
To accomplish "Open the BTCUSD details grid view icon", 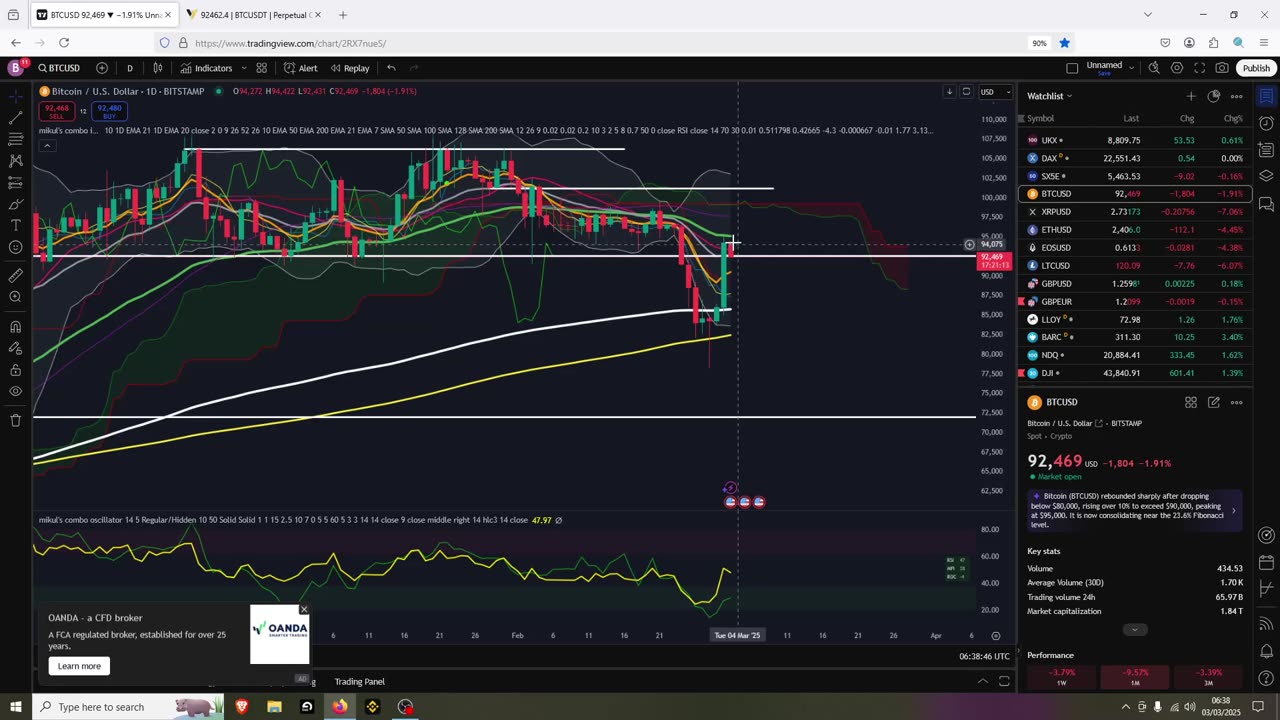I will point(1190,402).
